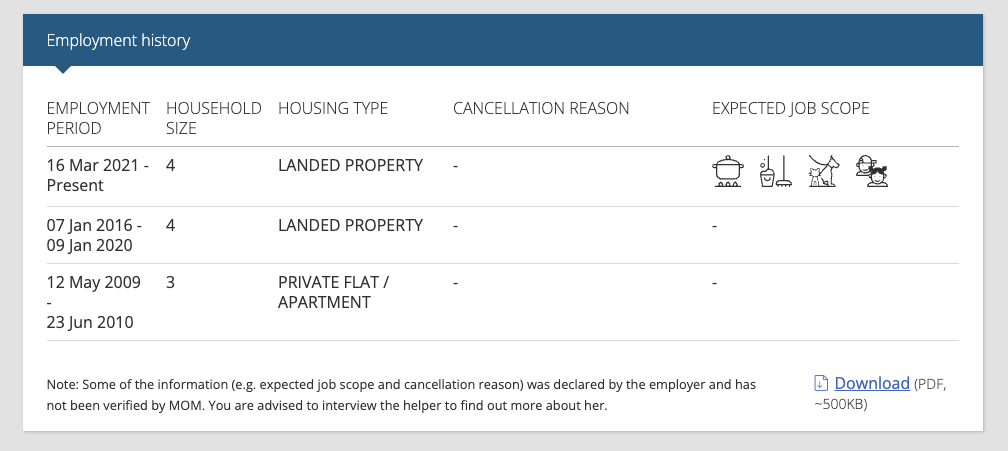Click the PDF download file icon
The height and width of the screenshot is (451, 1008).
coord(821,384)
